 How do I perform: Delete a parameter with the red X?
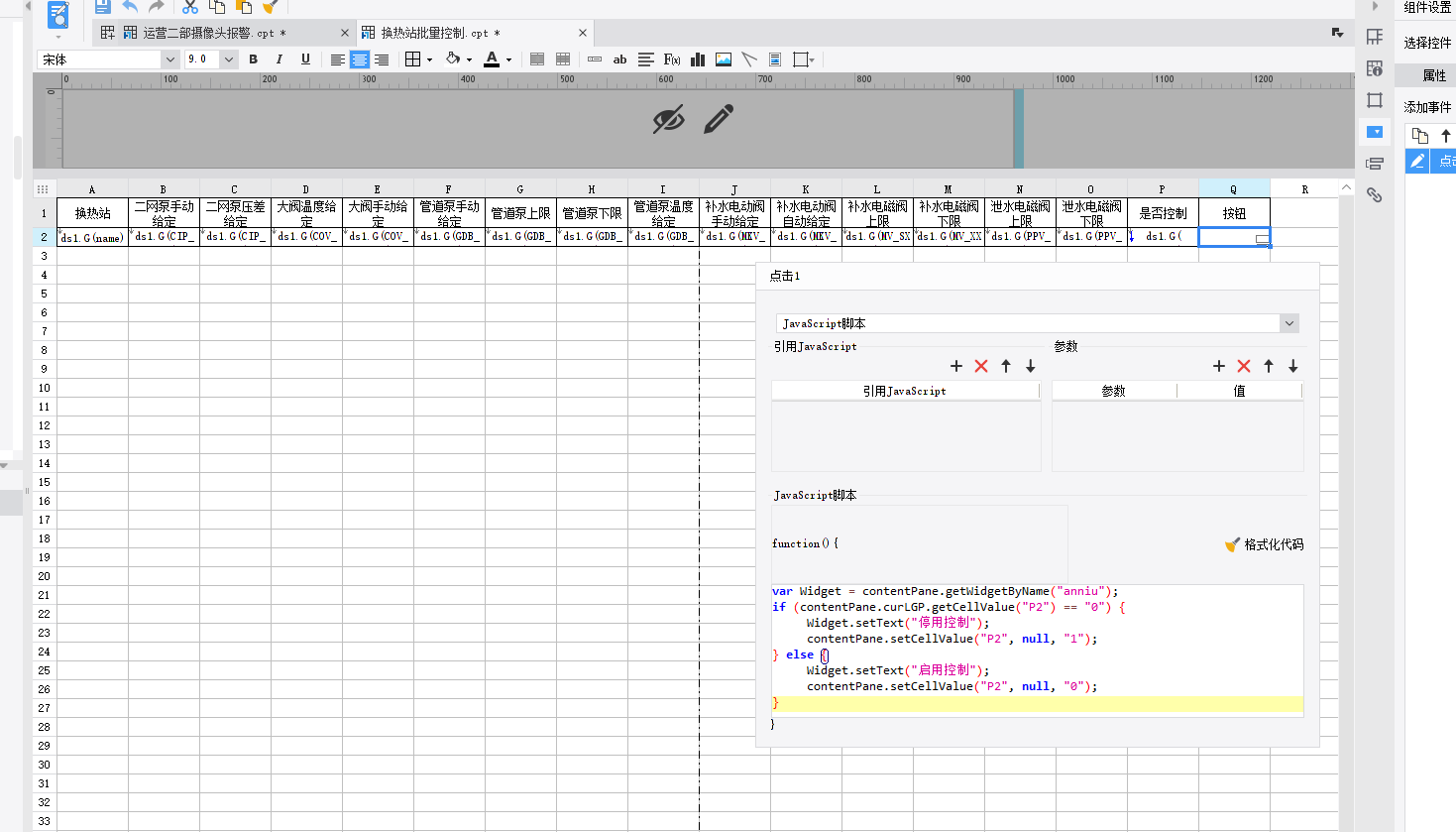[x=1244, y=366]
